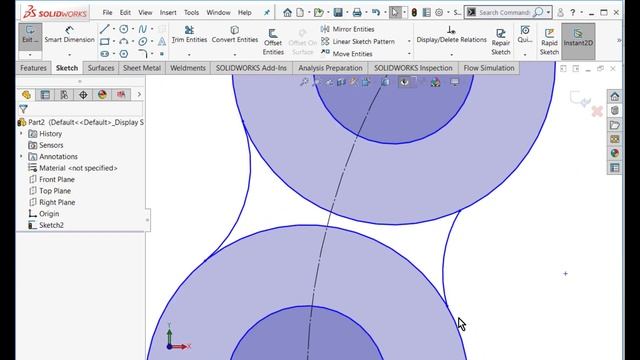Open Smart Dimension dropdown arrow
The width and height of the screenshot is (640, 360).
pos(69,54)
